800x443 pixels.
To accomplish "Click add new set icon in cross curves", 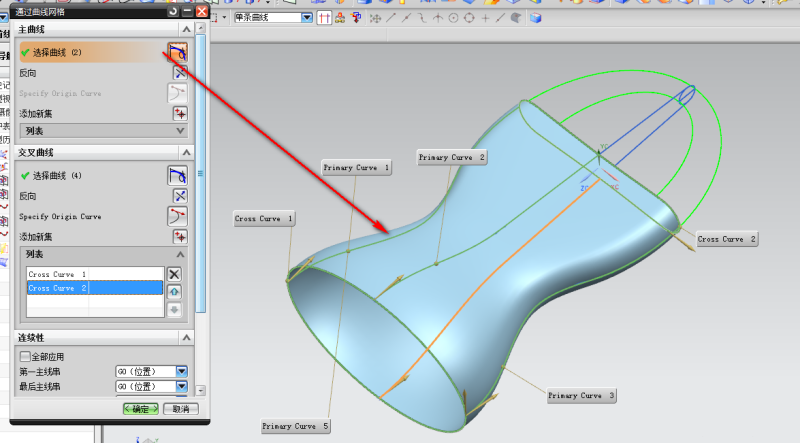I will coord(180,237).
